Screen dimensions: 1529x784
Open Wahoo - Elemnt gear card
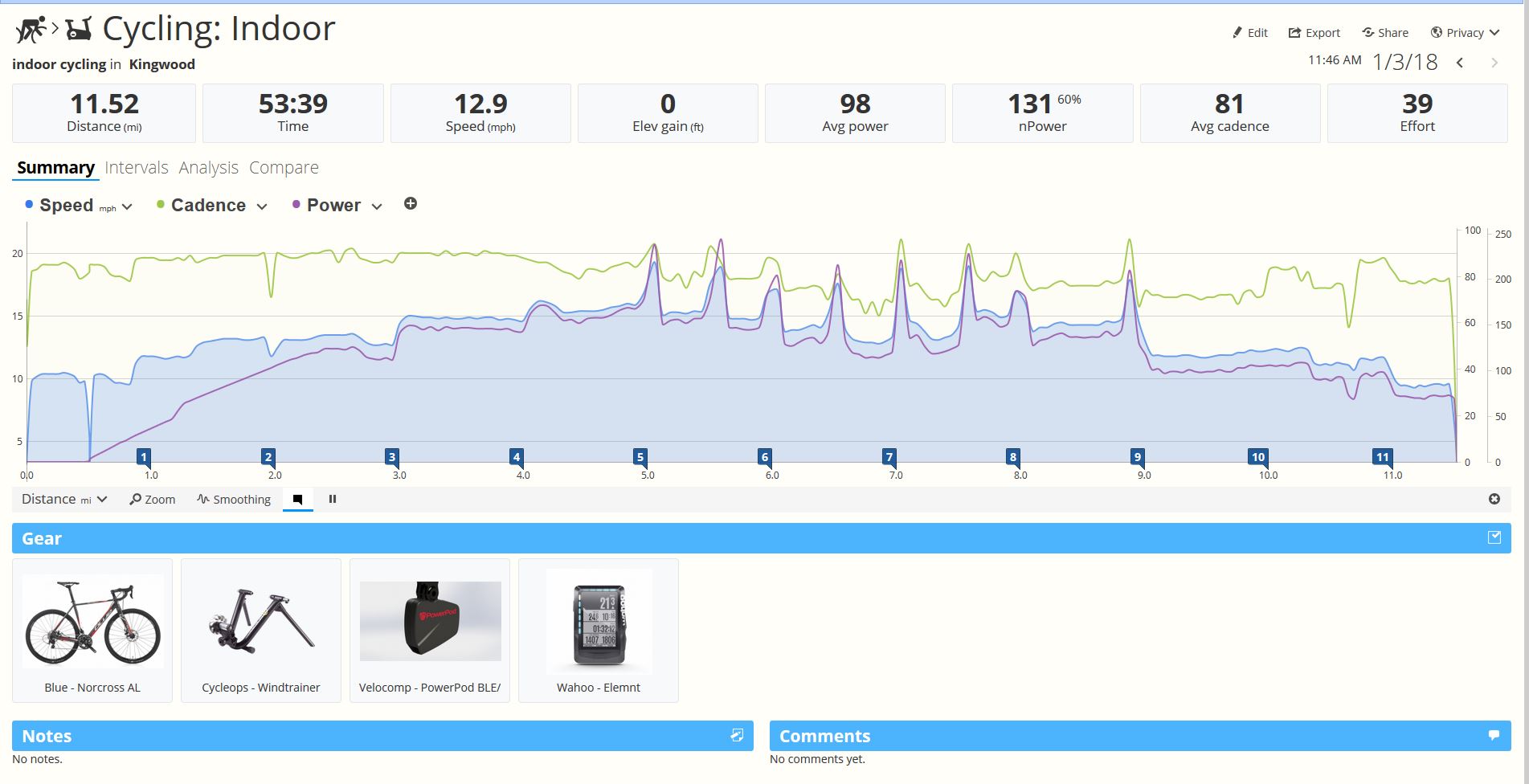point(599,631)
